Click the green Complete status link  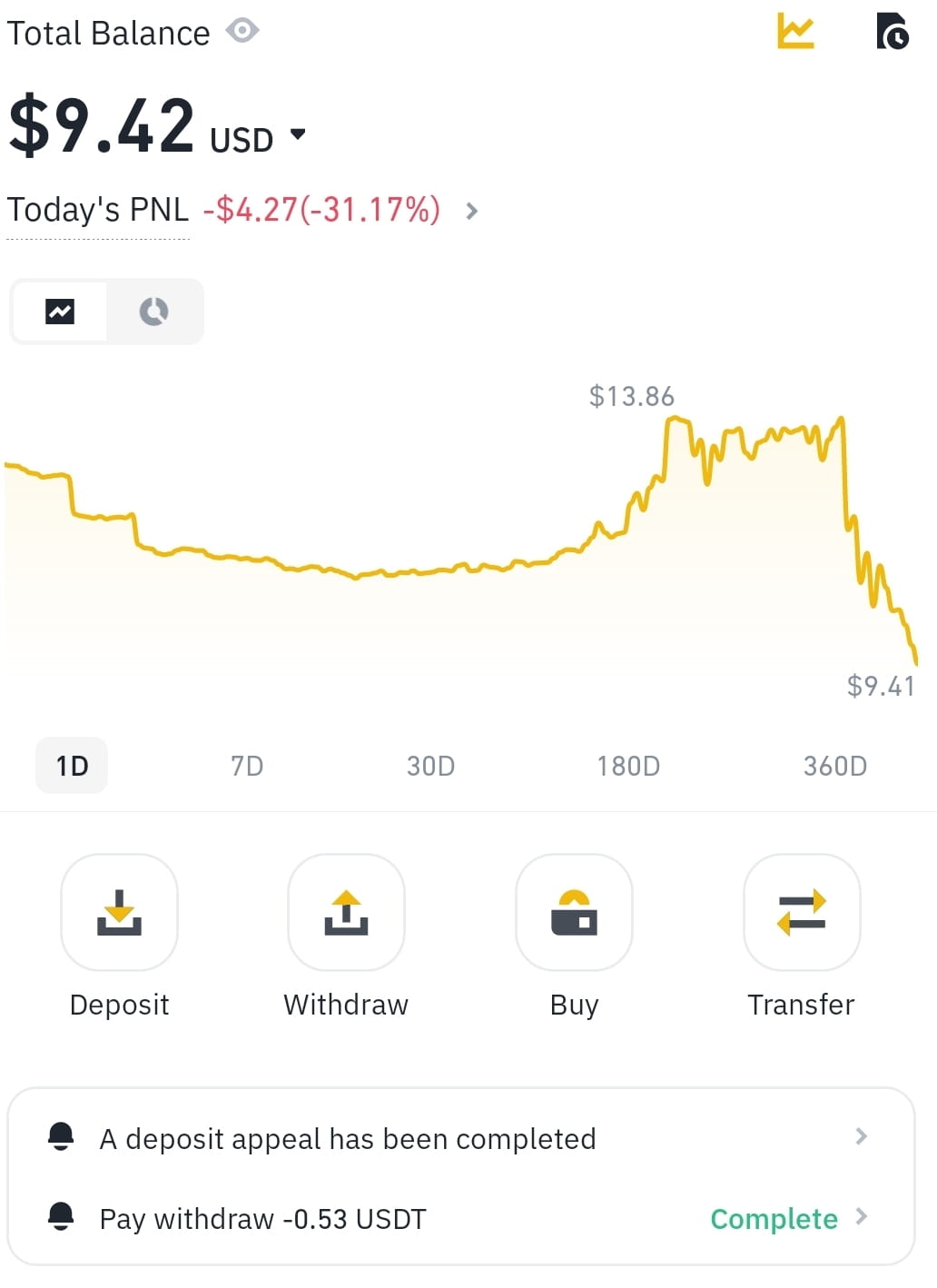point(774,1218)
